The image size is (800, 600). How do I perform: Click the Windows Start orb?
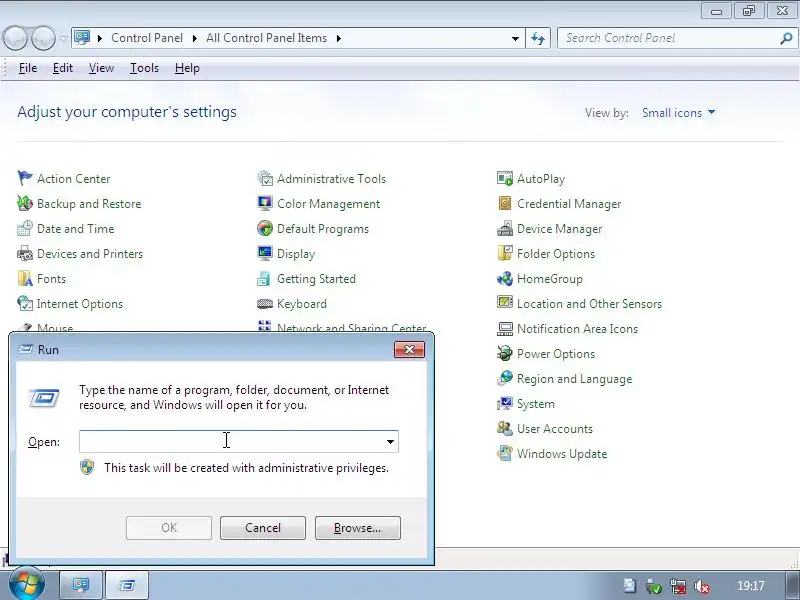[x=26, y=584]
